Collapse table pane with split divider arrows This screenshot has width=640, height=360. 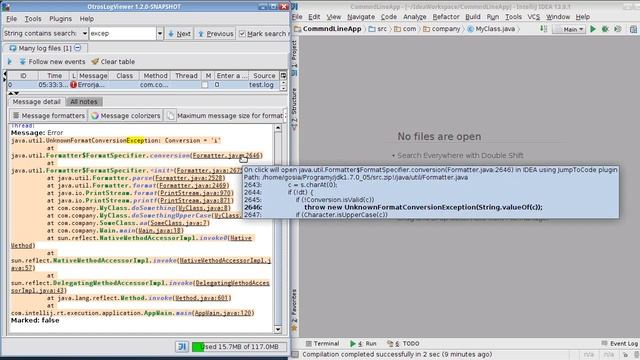click(11, 93)
